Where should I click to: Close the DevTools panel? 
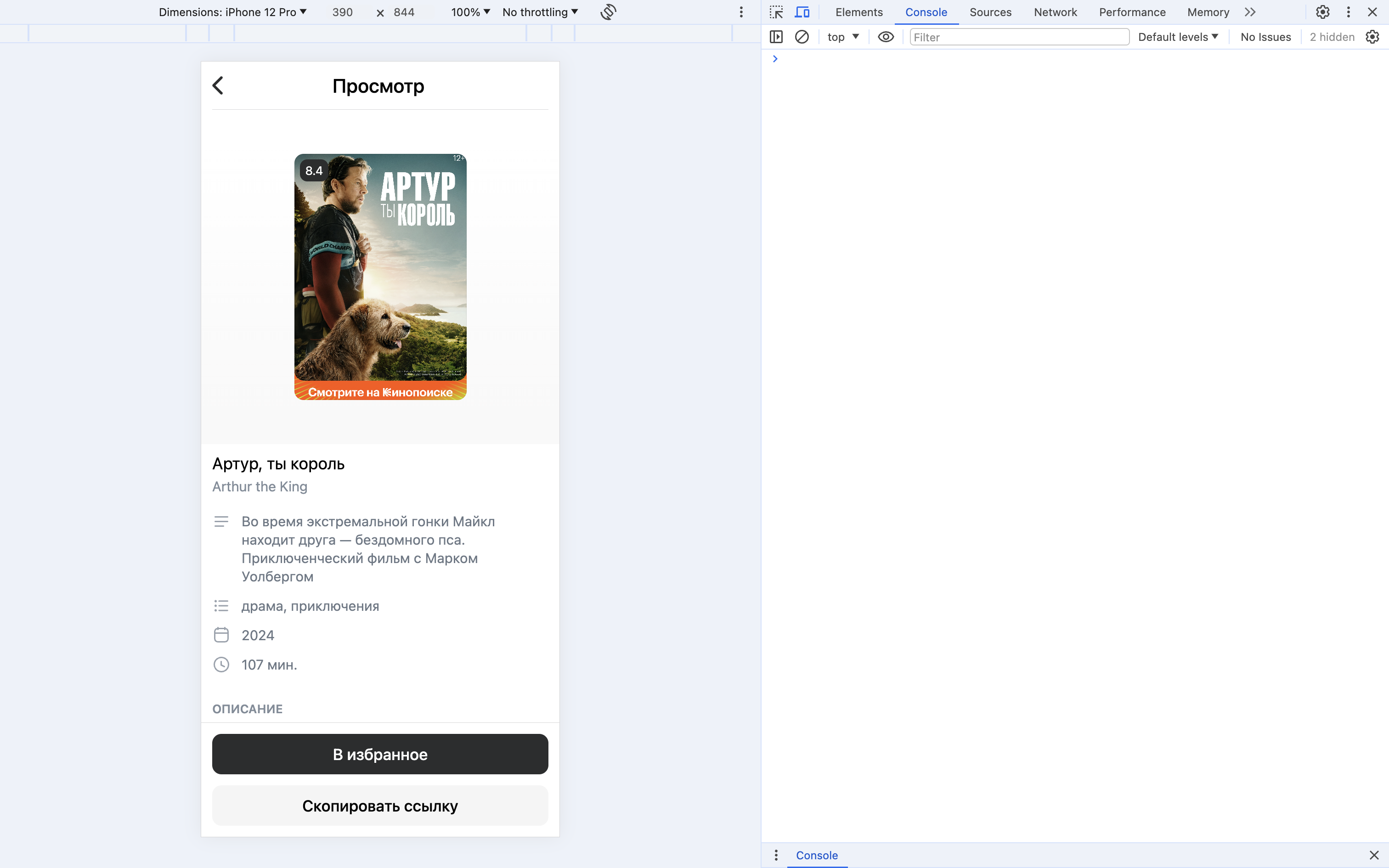pyautogui.click(x=1372, y=12)
